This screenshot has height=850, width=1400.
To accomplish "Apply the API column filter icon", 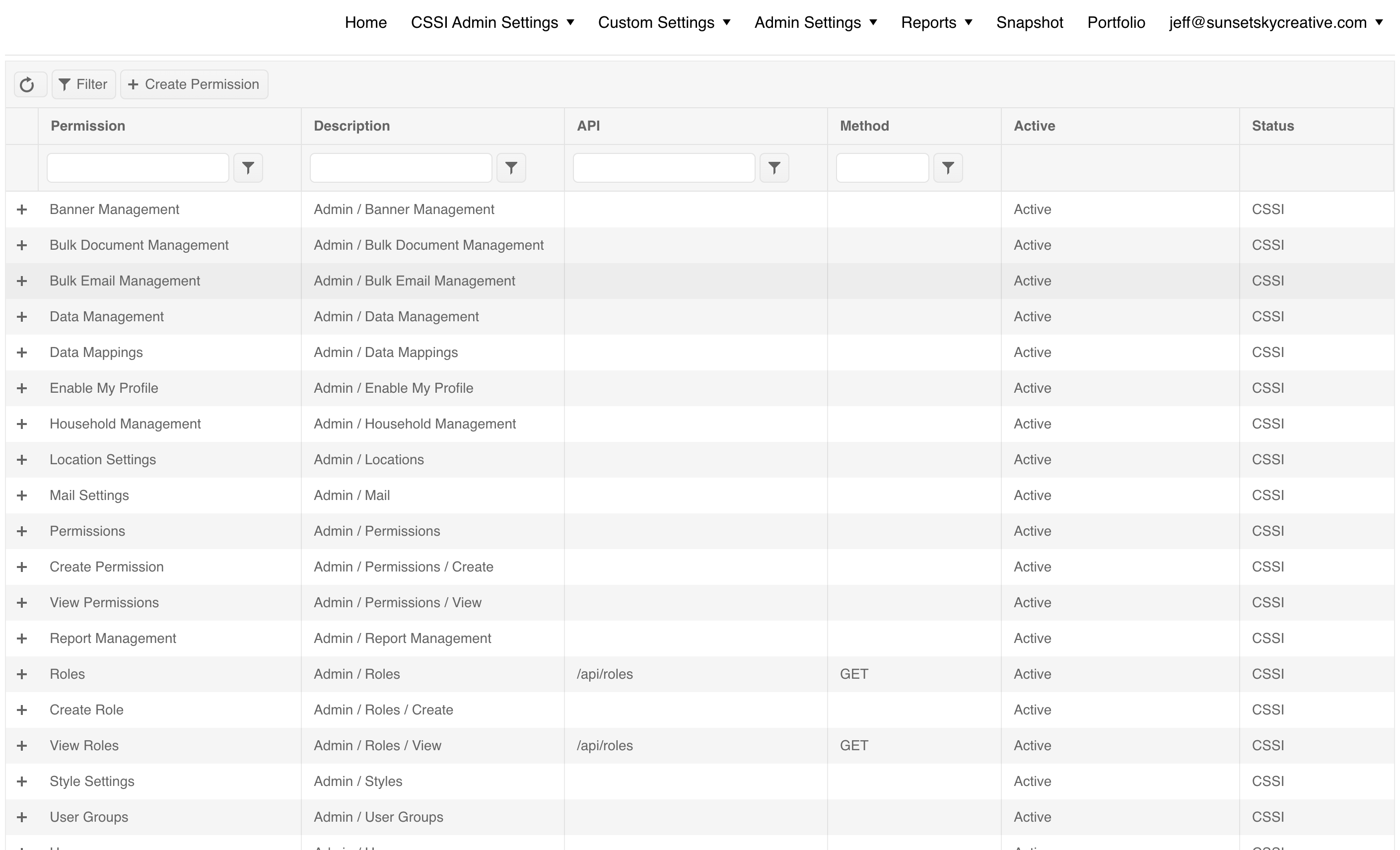I will click(775, 168).
